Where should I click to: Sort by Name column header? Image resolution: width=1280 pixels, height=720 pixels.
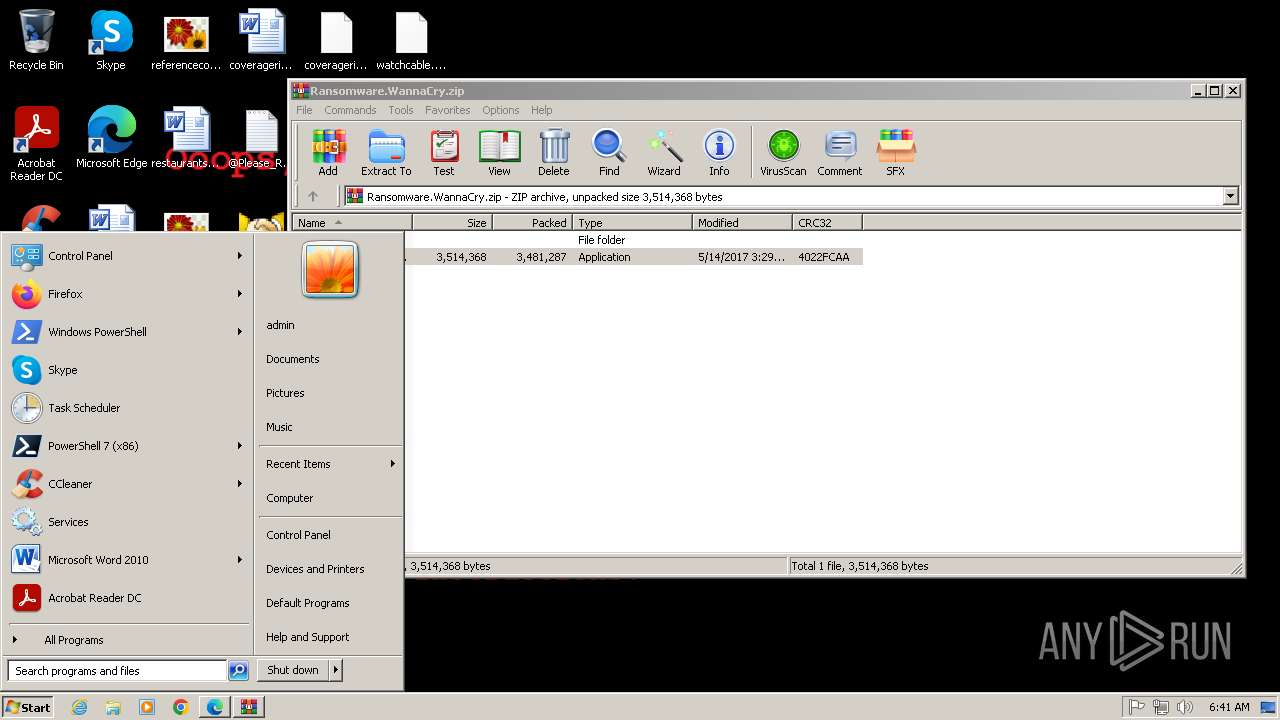click(352, 223)
